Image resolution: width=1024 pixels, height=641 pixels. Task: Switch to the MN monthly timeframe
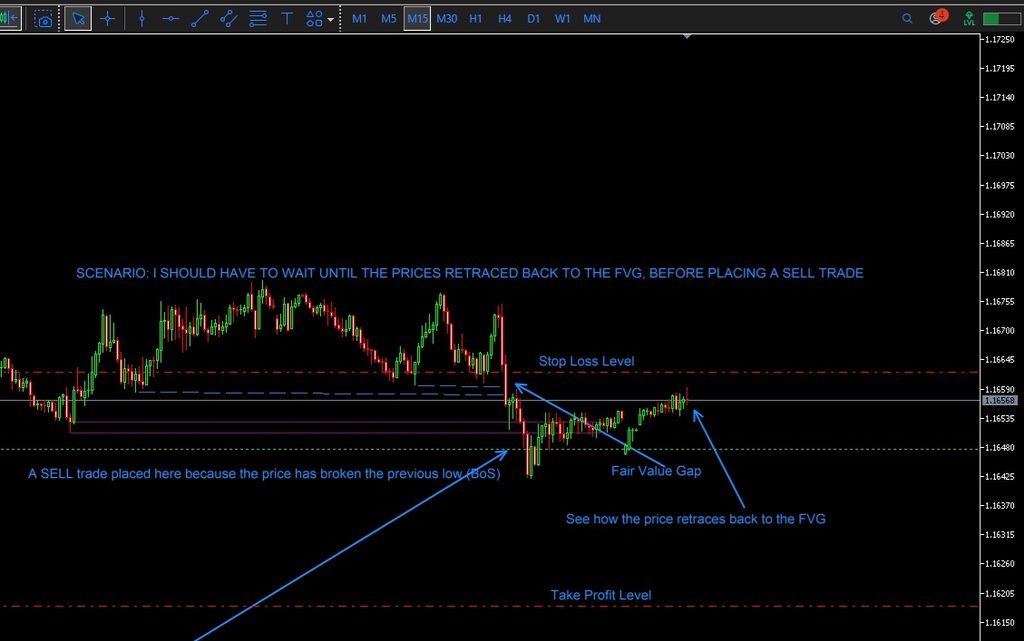coord(592,19)
